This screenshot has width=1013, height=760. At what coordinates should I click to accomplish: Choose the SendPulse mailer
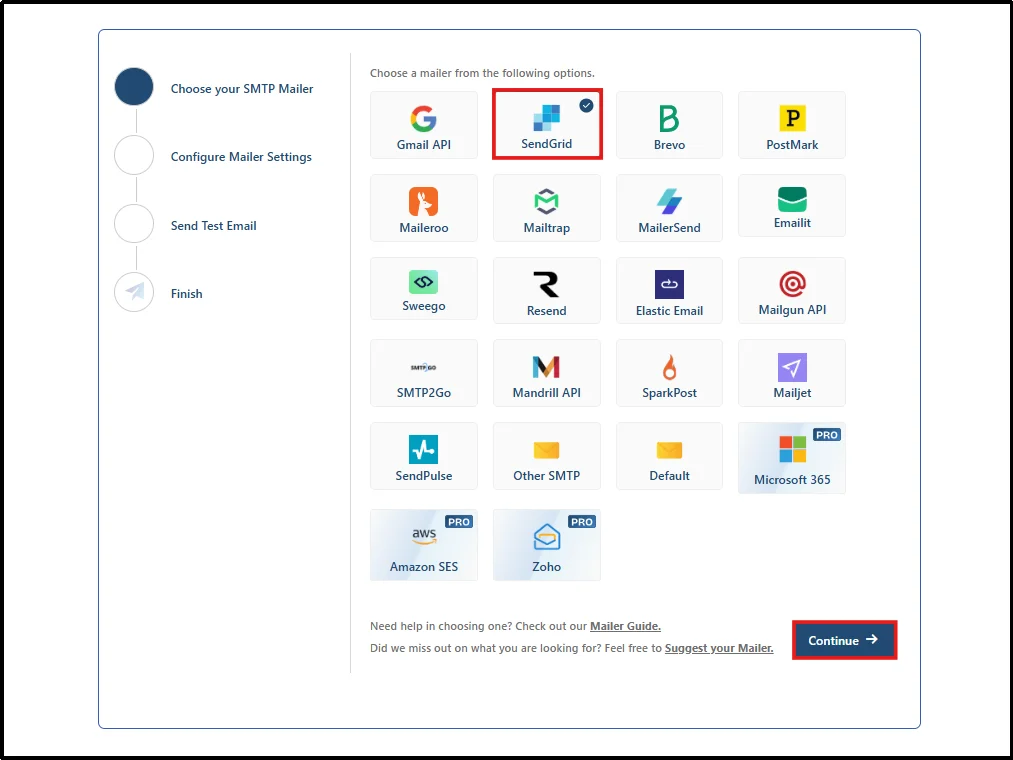424,456
